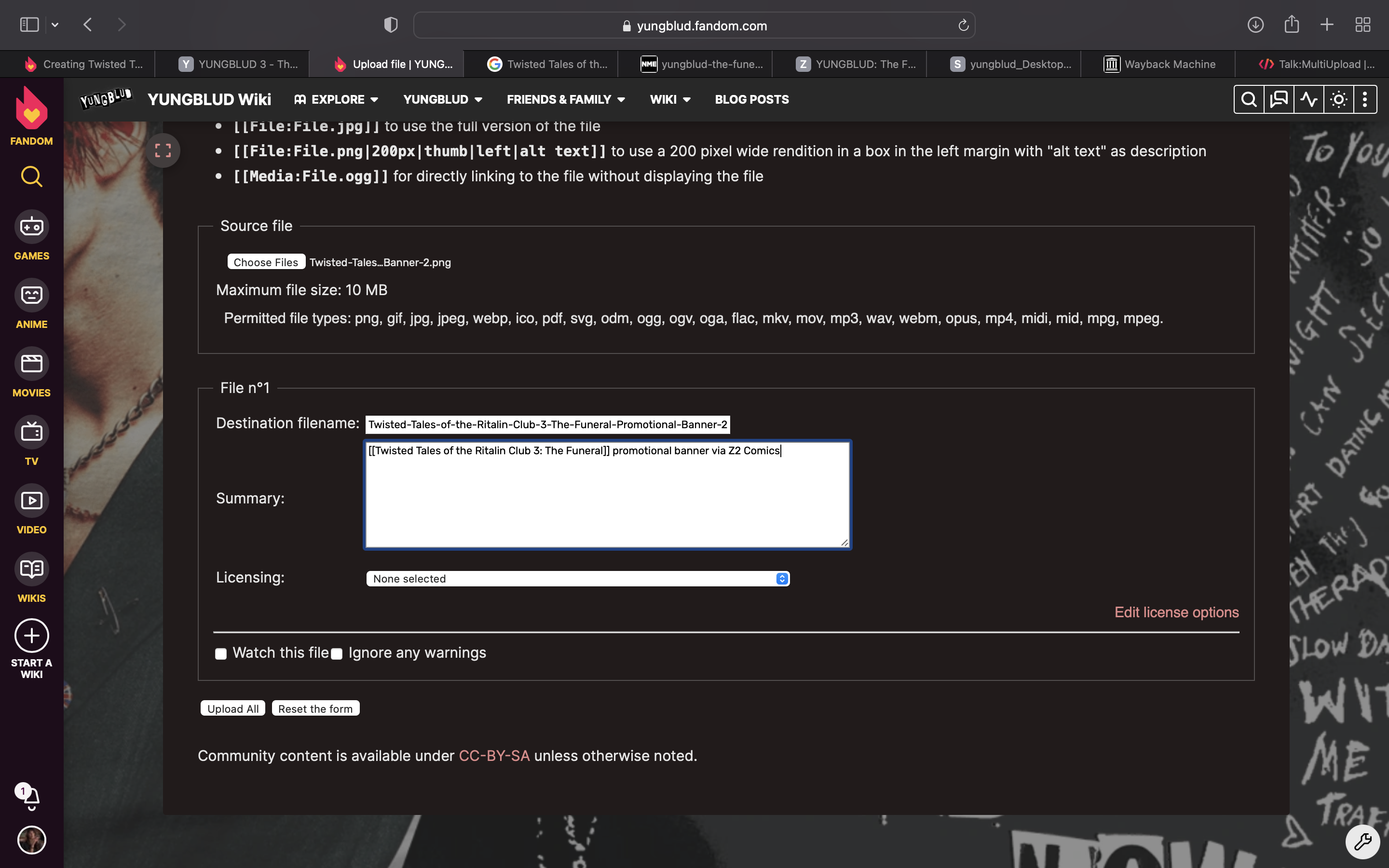Enable Watch this file checkbox
Screen dimensions: 1389x868
click(x=221, y=654)
